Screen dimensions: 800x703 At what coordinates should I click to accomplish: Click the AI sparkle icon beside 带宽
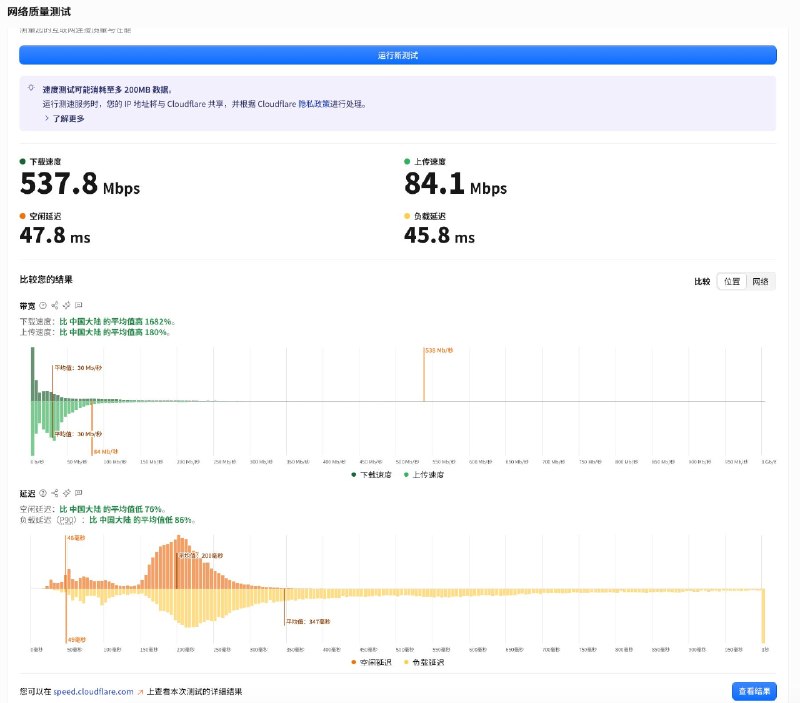pos(66,306)
